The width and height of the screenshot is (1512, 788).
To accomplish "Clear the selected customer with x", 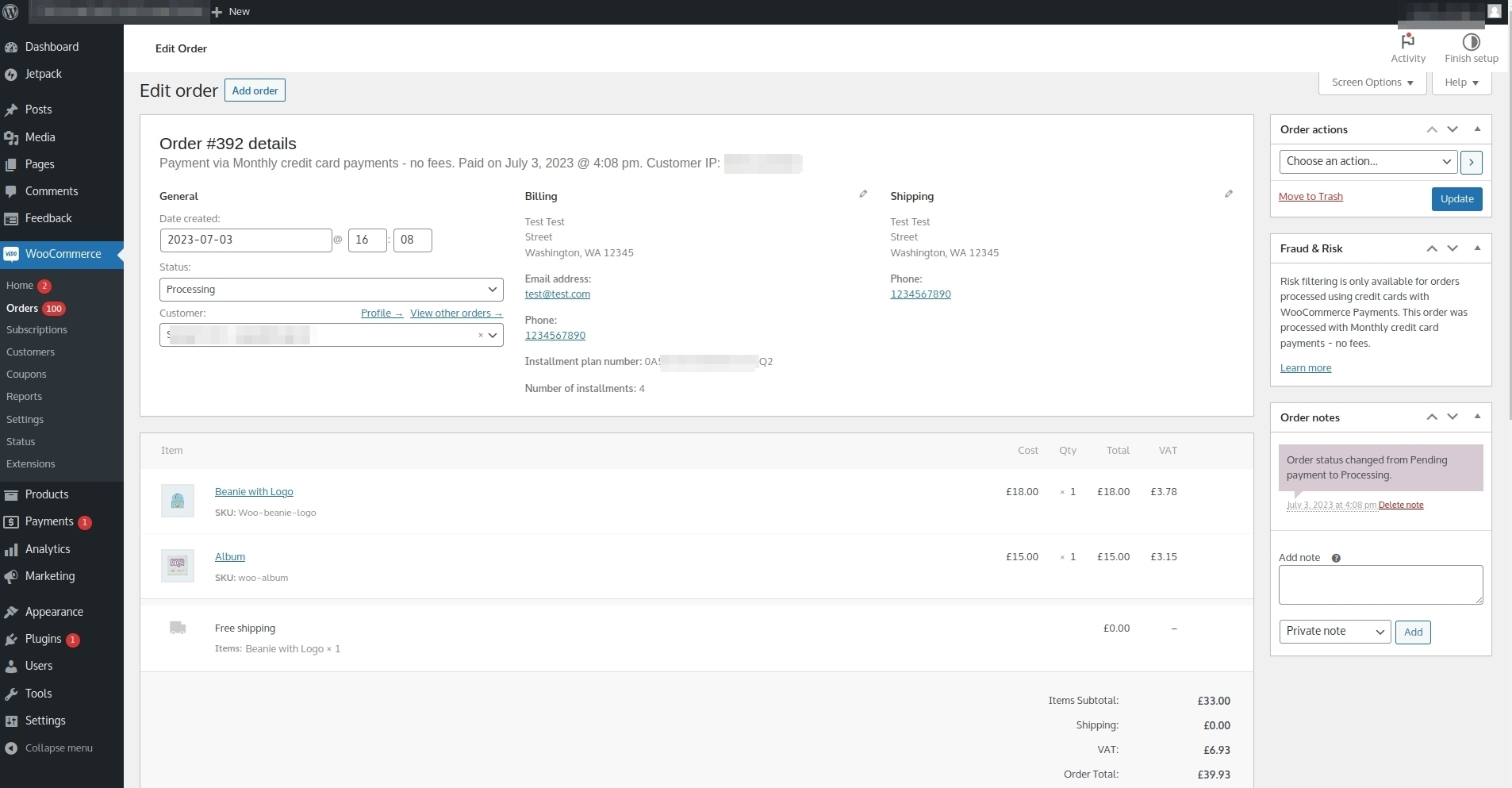I will point(480,336).
